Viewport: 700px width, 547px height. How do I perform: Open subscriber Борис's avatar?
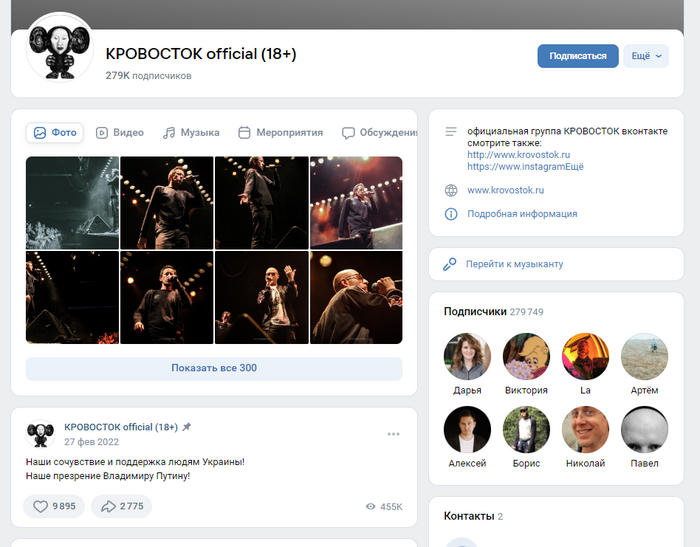pos(526,430)
